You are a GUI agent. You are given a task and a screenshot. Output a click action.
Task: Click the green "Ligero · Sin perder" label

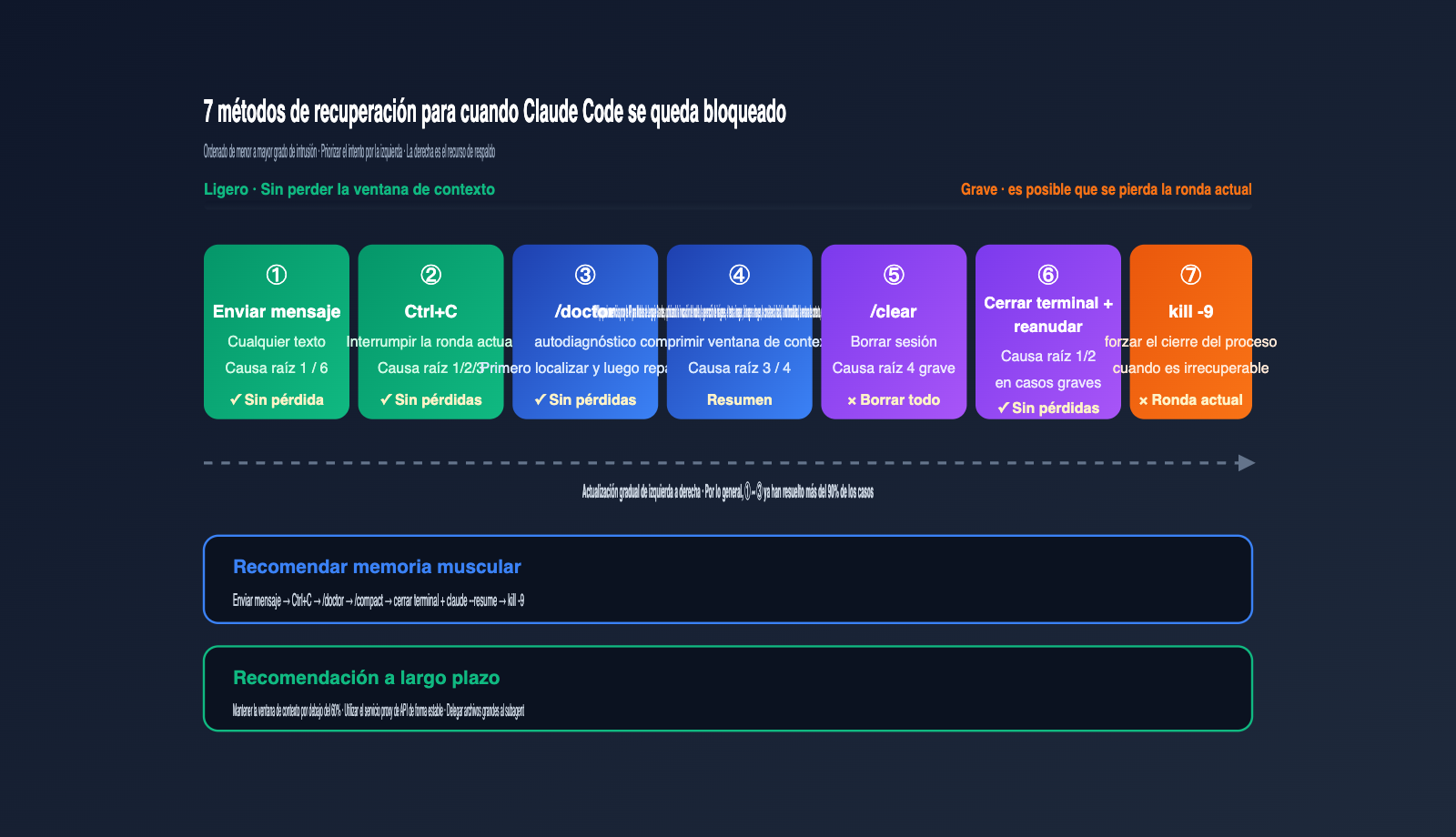click(349, 189)
